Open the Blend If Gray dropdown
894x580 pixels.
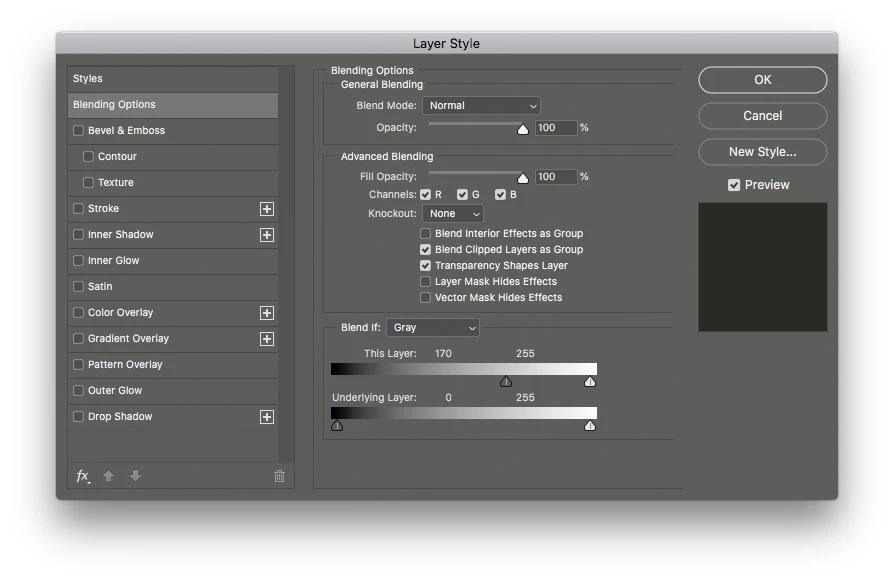click(433, 327)
